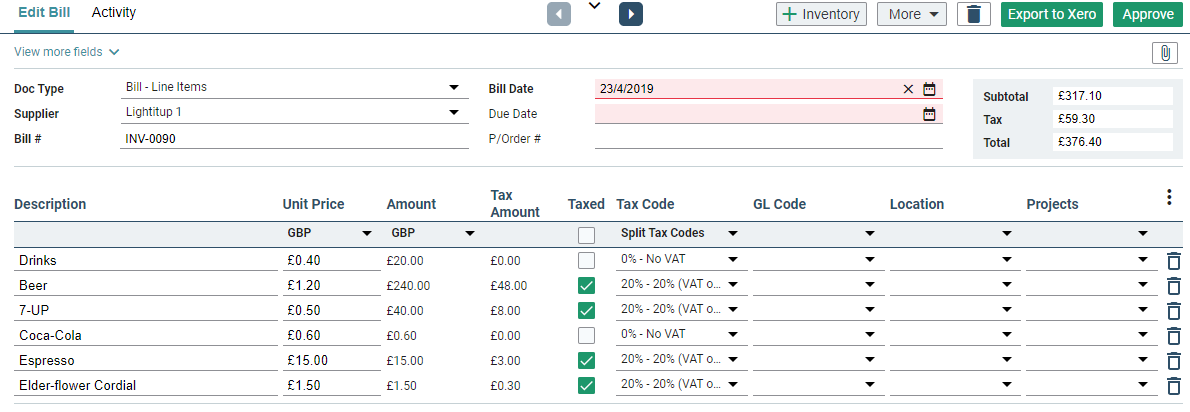This screenshot has height=412, width=1190.
Task: Open the Supplier dropdown
Action: click(453, 112)
